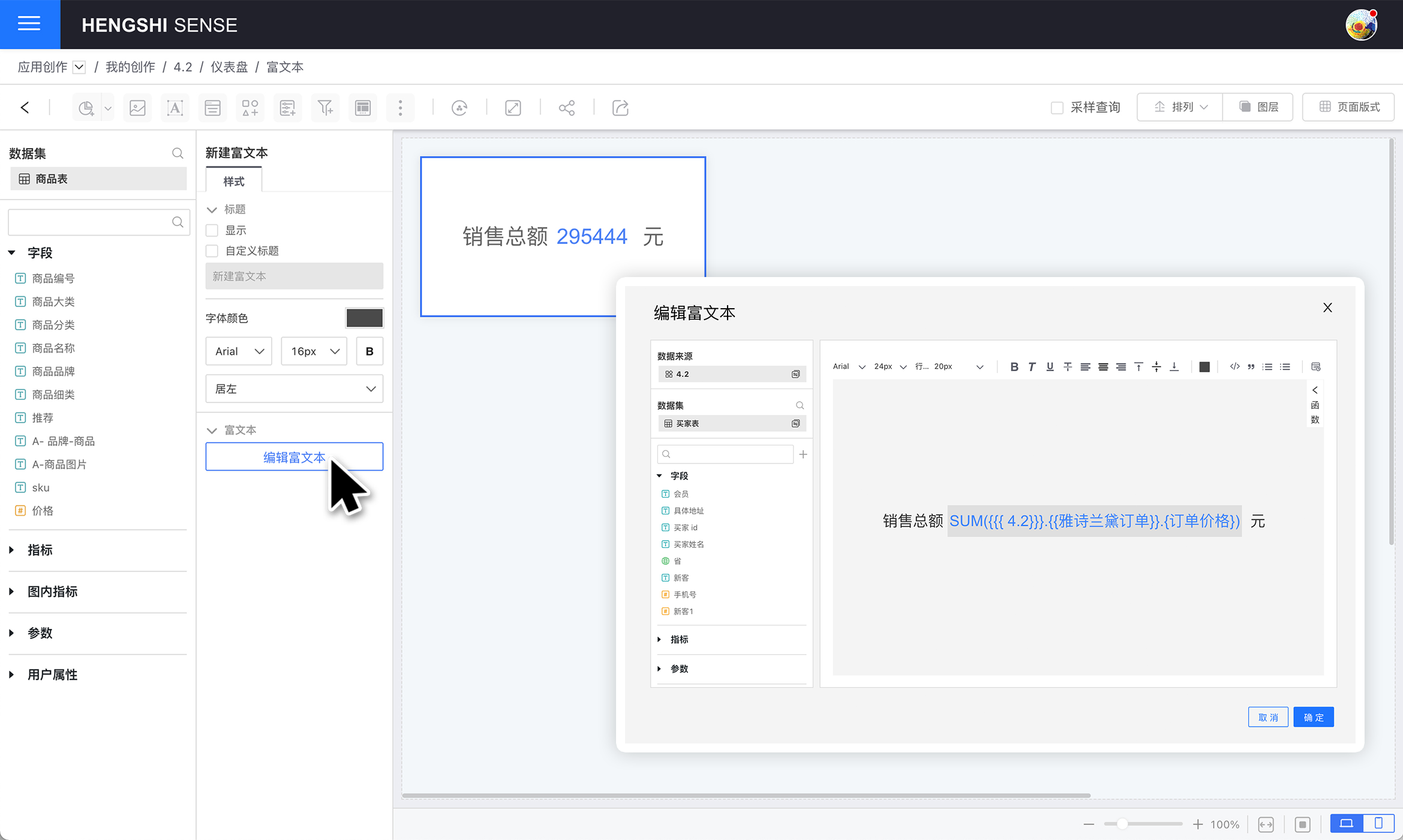Click the export arrow icon
This screenshot has width=1403, height=840.
[620, 108]
